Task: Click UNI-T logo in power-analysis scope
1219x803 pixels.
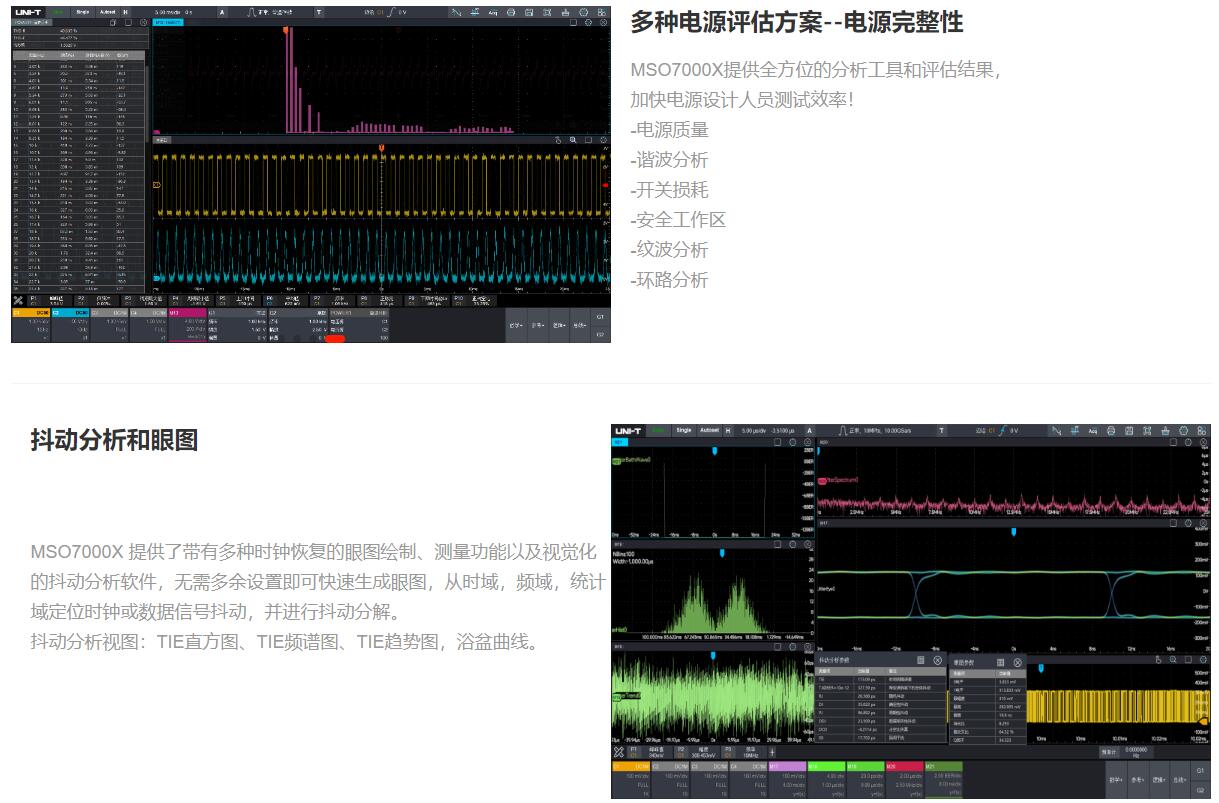Action: [27, 13]
